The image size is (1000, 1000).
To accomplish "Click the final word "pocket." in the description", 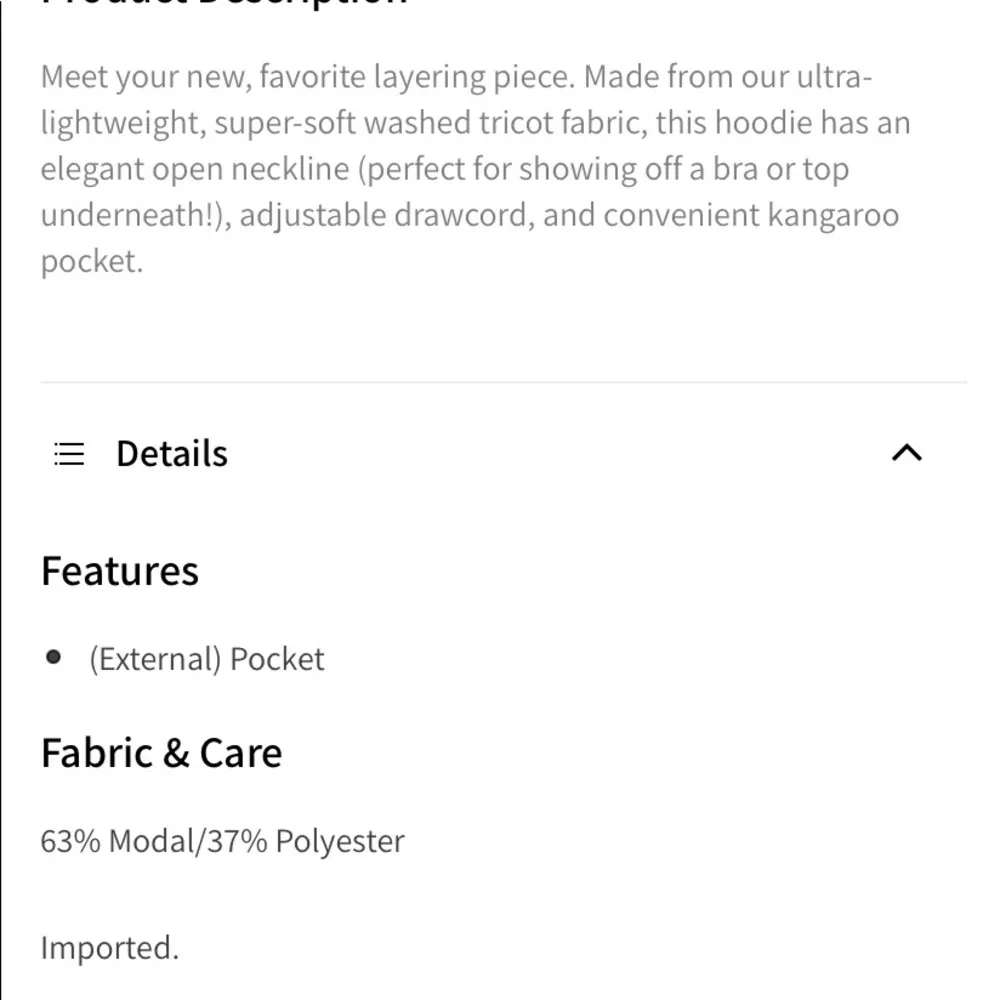I will click(92, 262).
